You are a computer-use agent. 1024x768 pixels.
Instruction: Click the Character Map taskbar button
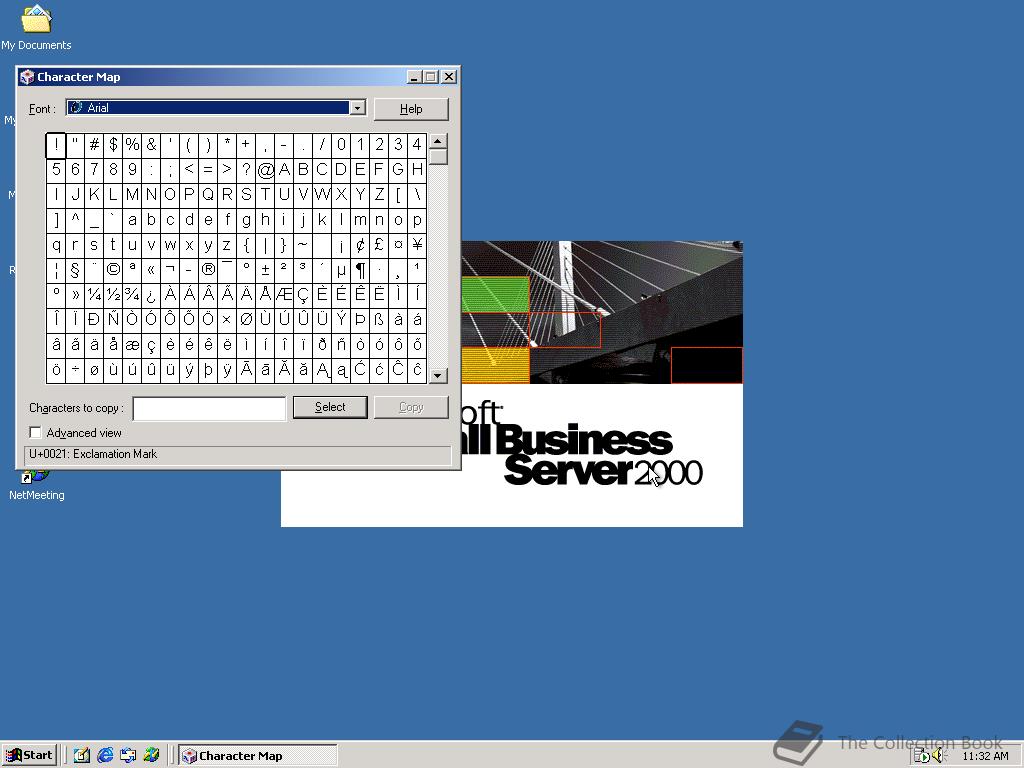pyautogui.click(x=258, y=756)
